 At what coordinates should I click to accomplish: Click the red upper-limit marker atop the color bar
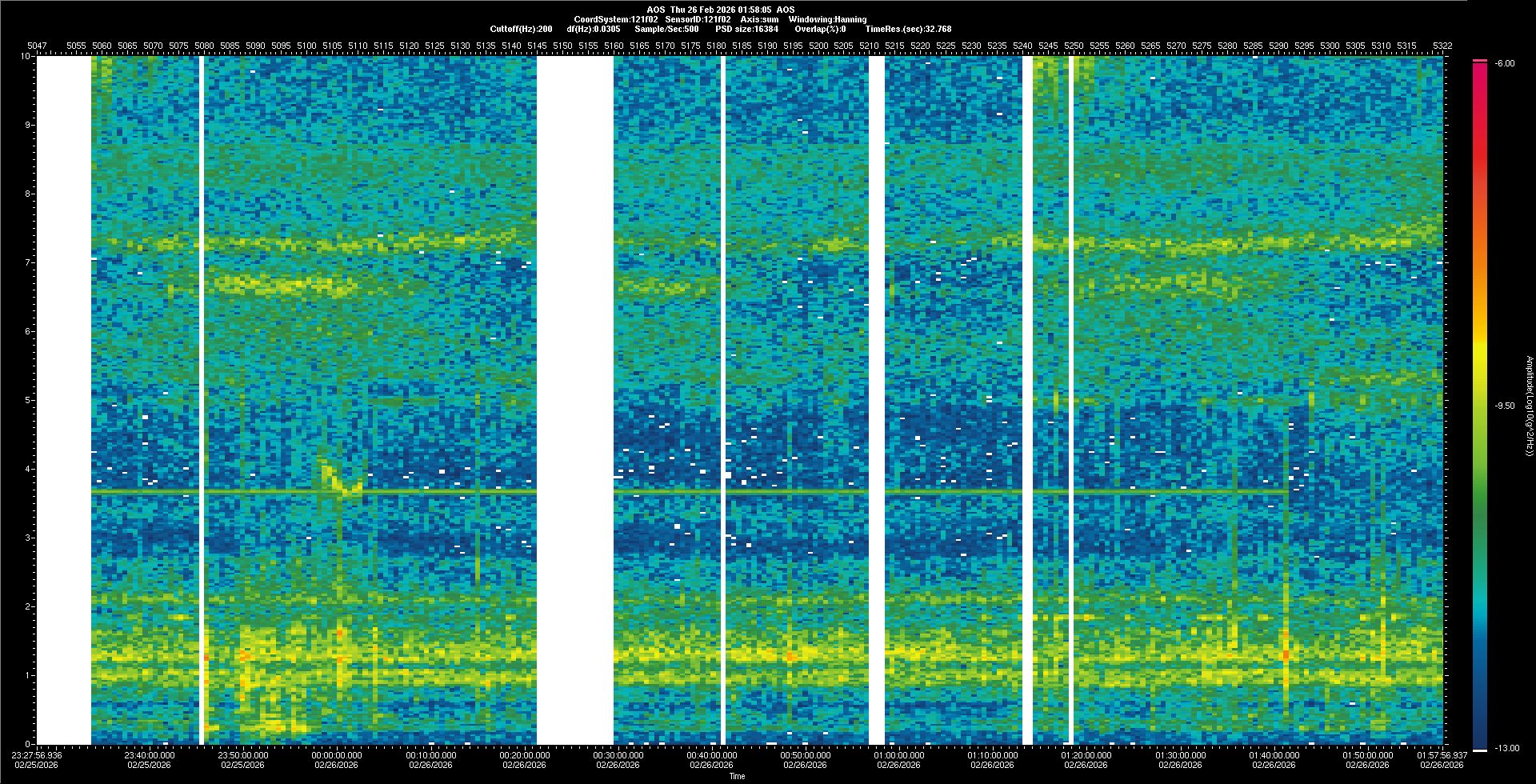(x=1480, y=61)
